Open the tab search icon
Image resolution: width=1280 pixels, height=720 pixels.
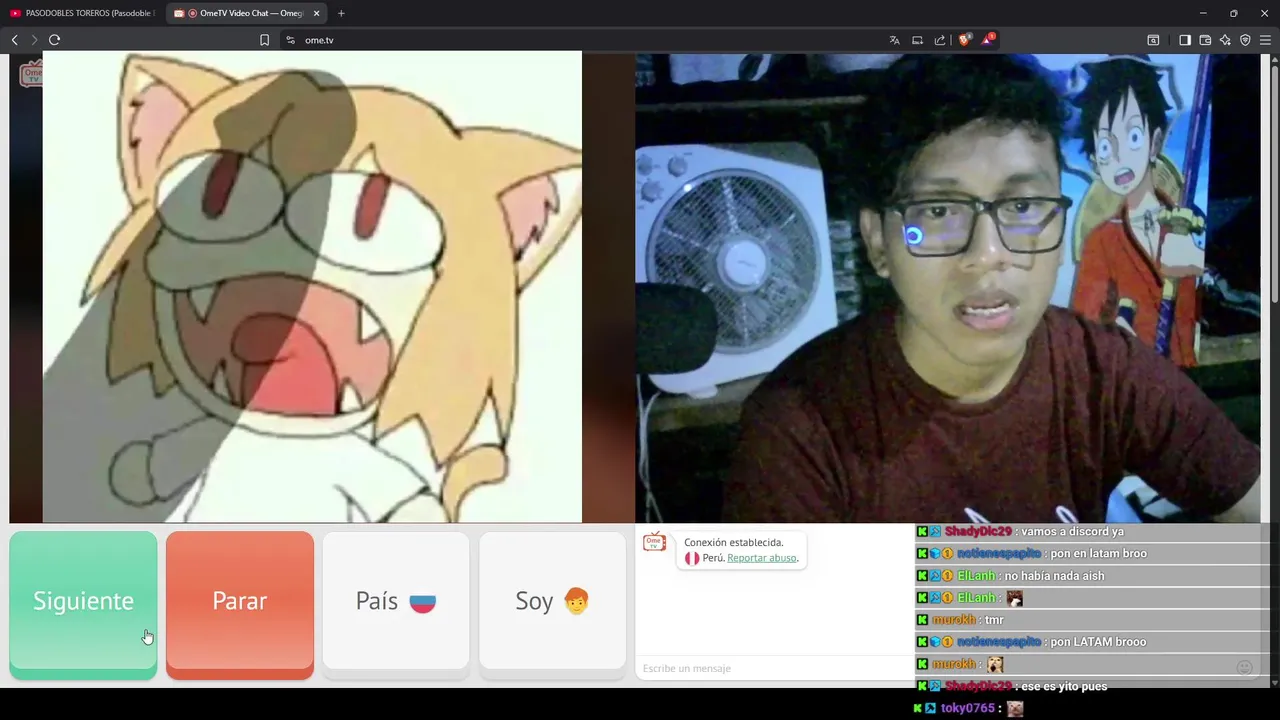tap(1153, 40)
